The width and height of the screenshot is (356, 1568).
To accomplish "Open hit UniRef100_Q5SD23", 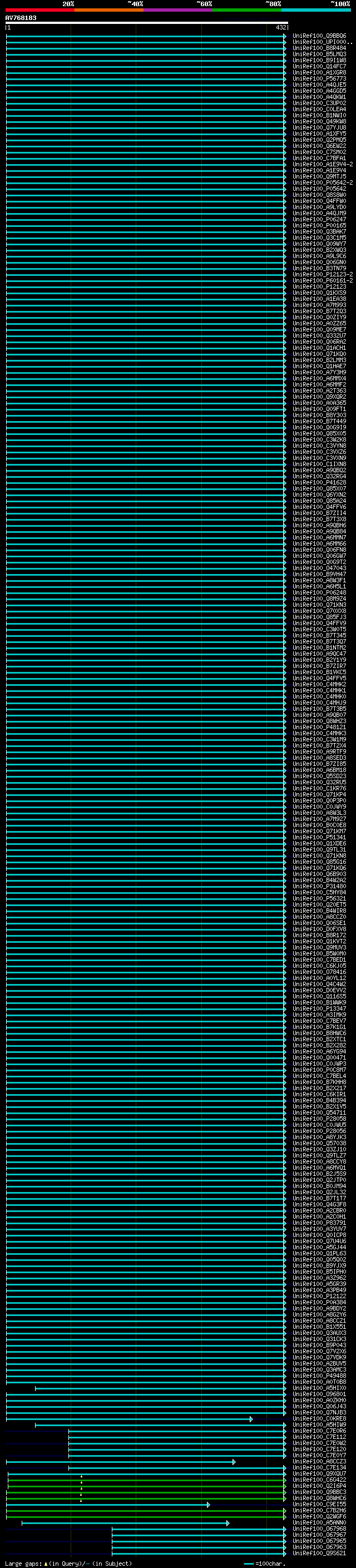I will [x=319, y=776].
